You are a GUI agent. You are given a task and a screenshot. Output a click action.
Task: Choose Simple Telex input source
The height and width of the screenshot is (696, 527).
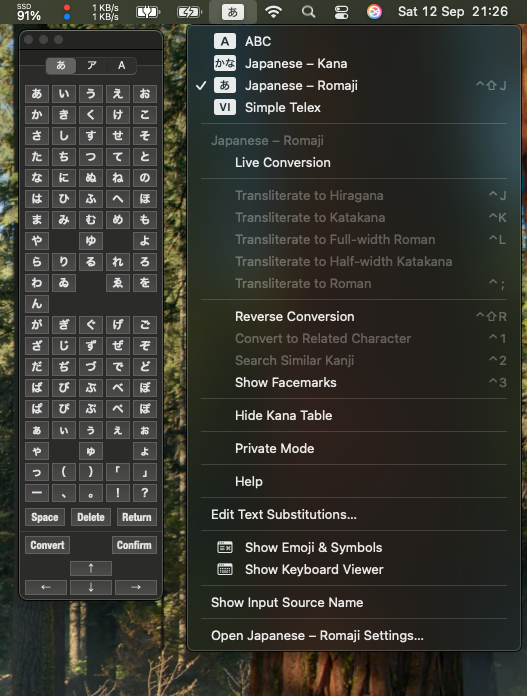[282, 107]
